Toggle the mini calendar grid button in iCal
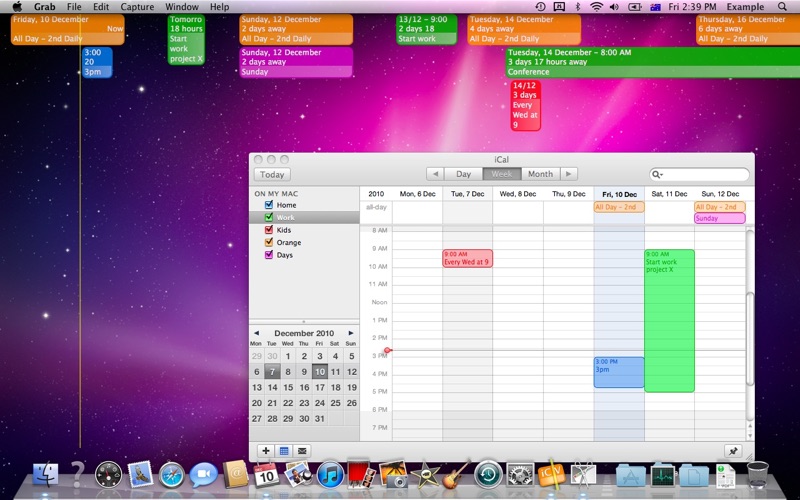The image size is (800, 500). tap(284, 451)
